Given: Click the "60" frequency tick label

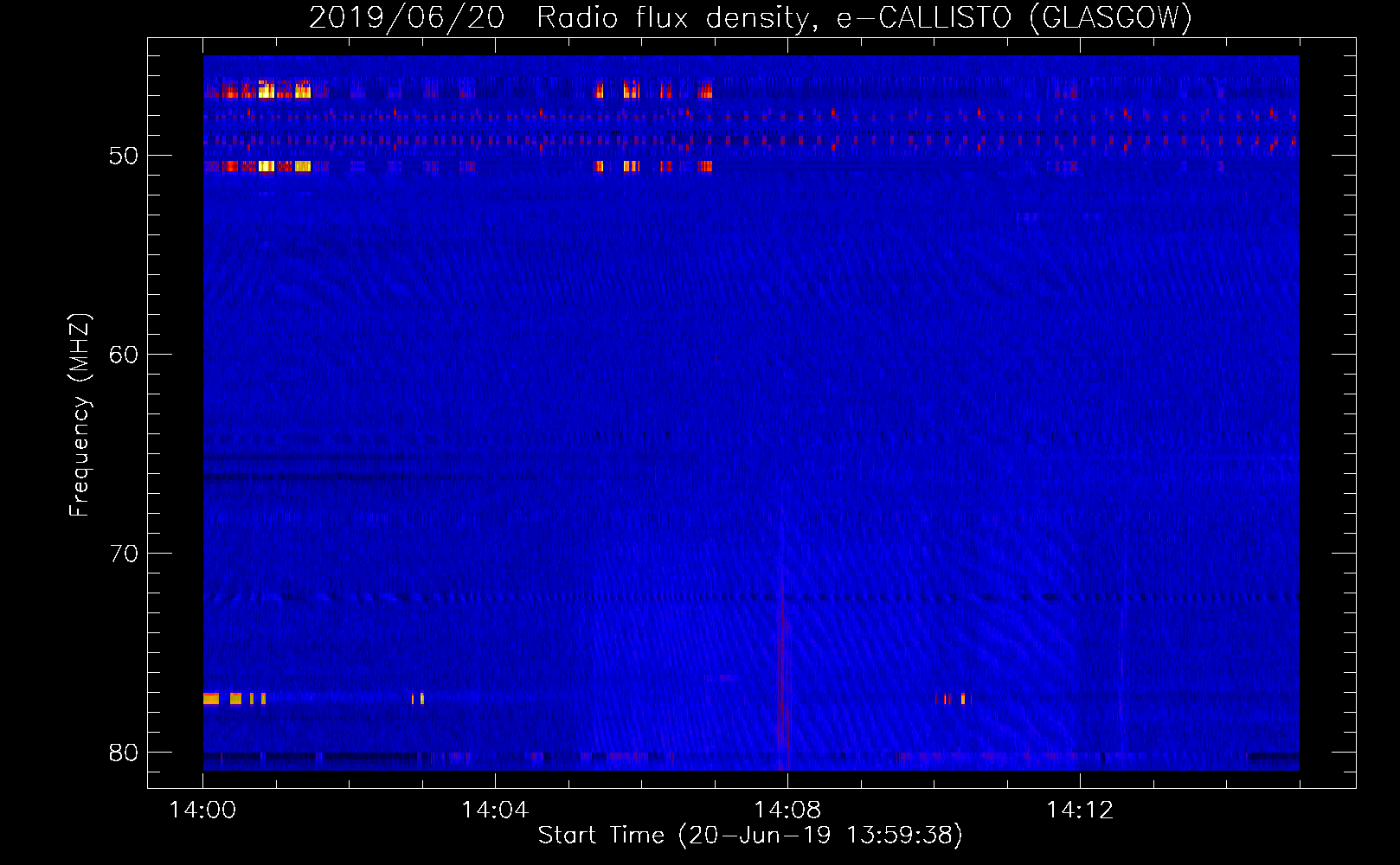Looking at the screenshot, I should click(x=124, y=355).
